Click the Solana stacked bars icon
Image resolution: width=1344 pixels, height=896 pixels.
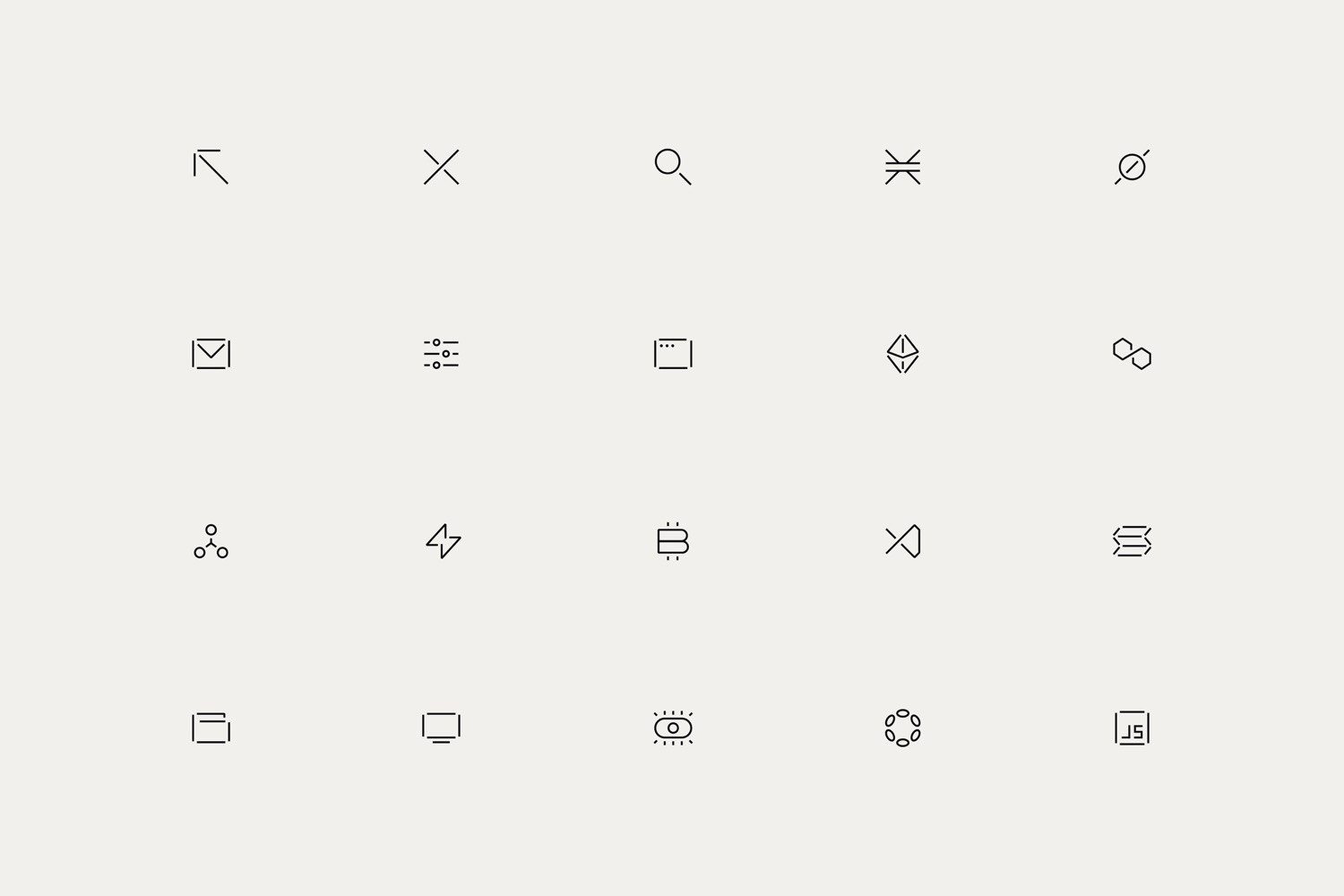pos(1133,541)
